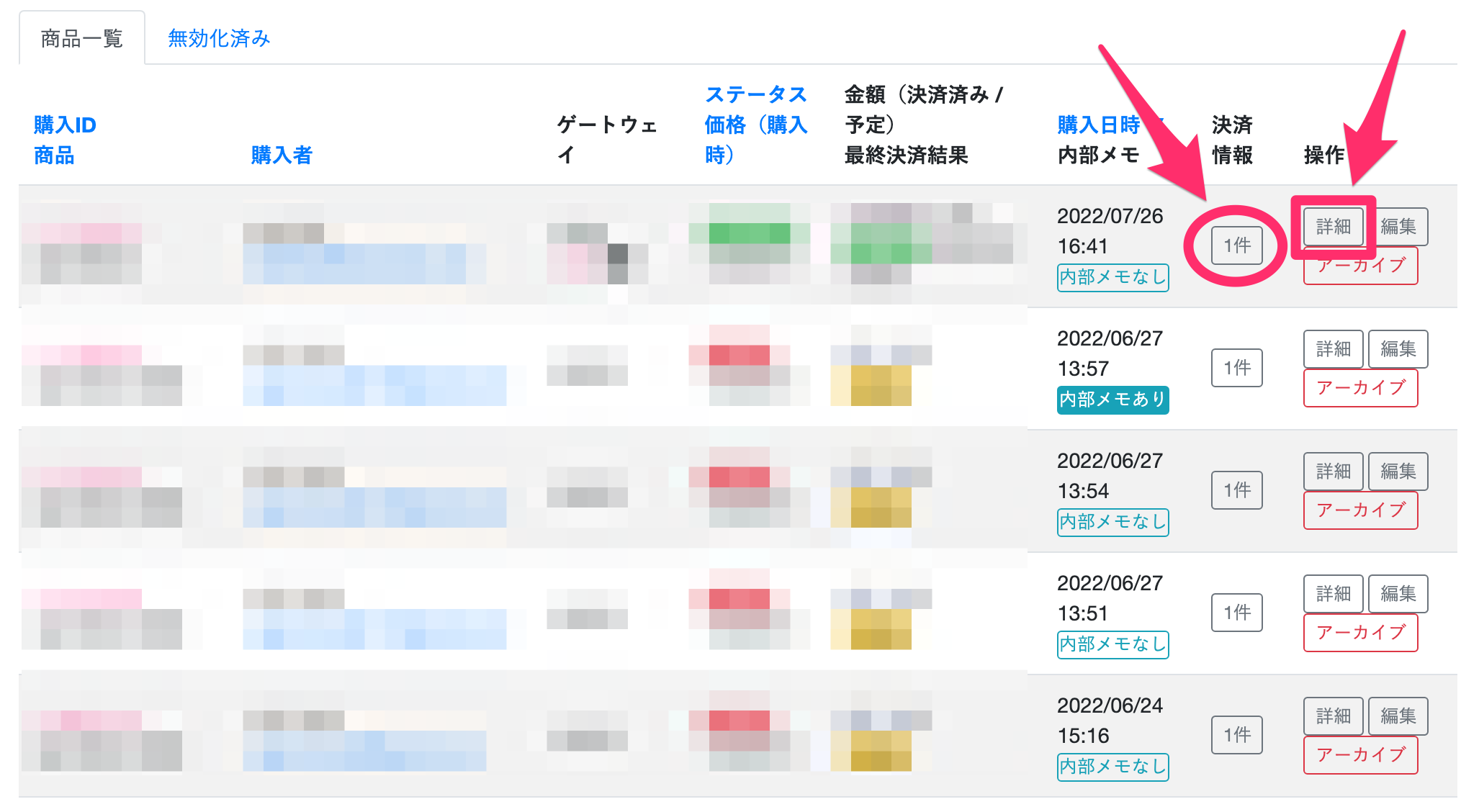This screenshot has width=1479, height=812.
Task: Open 詳細 for the 2022/07/26 16:41 purchase
Action: pyautogui.click(x=1333, y=227)
